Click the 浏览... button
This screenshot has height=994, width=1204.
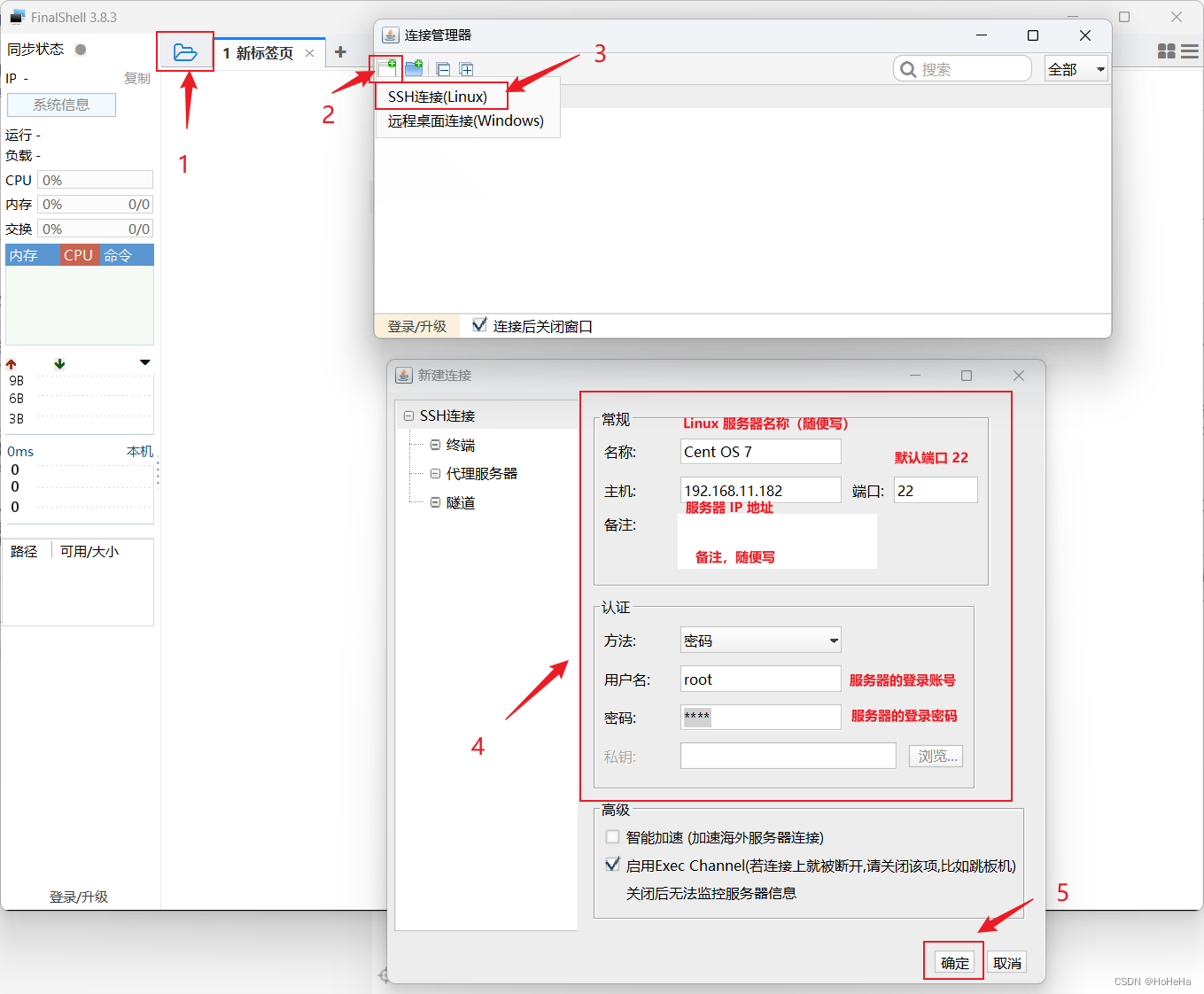tap(936, 756)
